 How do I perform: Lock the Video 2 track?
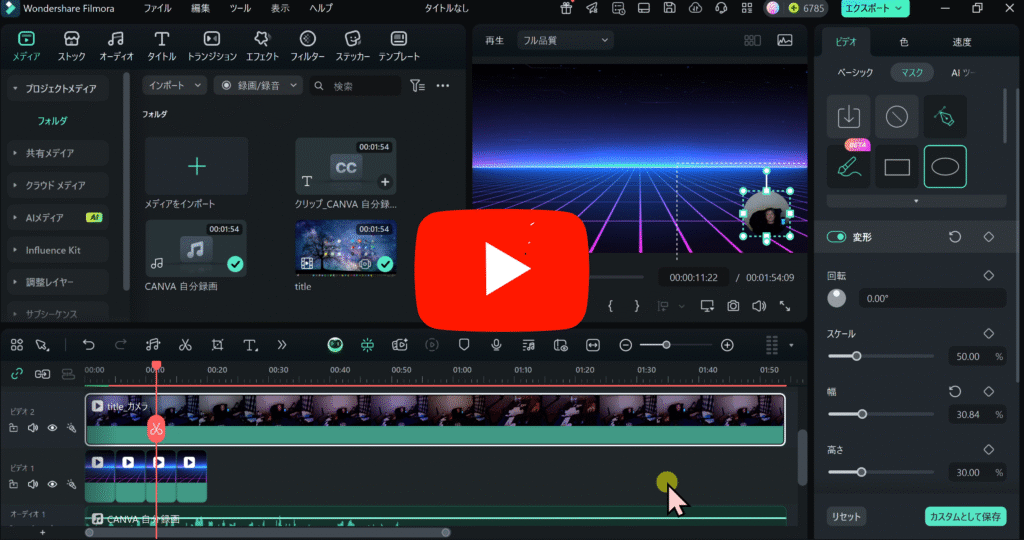(14, 428)
